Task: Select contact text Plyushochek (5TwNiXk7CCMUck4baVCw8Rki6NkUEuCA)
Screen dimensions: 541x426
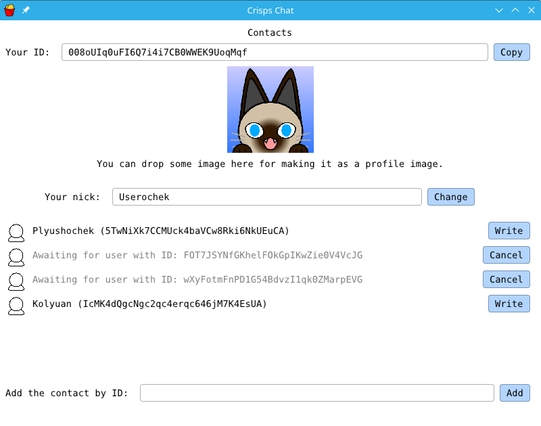Action: (x=161, y=231)
